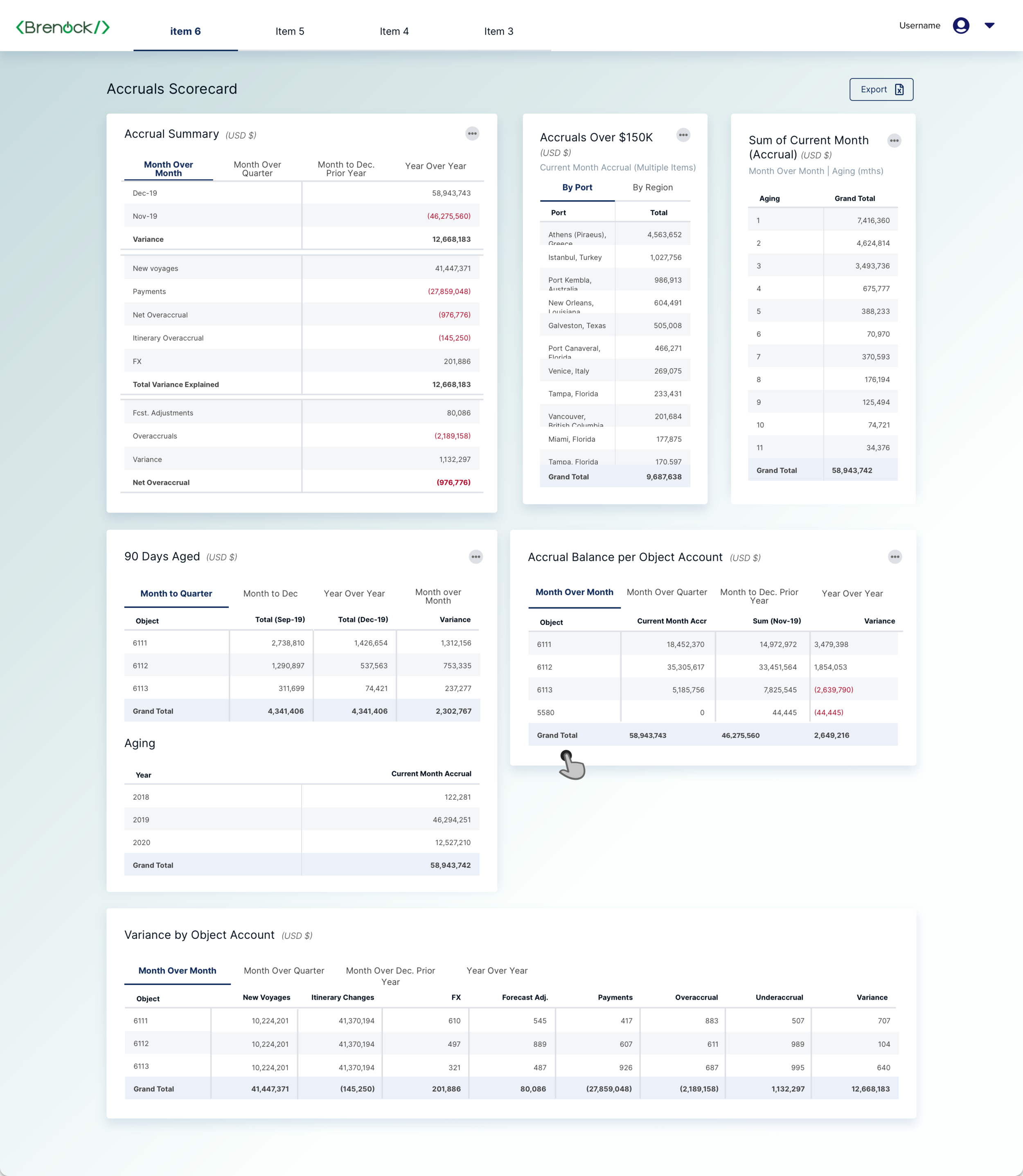Select Month to Dec in 90 Days Aged
The height and width of the screenshot is (1176, 1023).
point(270,594)
